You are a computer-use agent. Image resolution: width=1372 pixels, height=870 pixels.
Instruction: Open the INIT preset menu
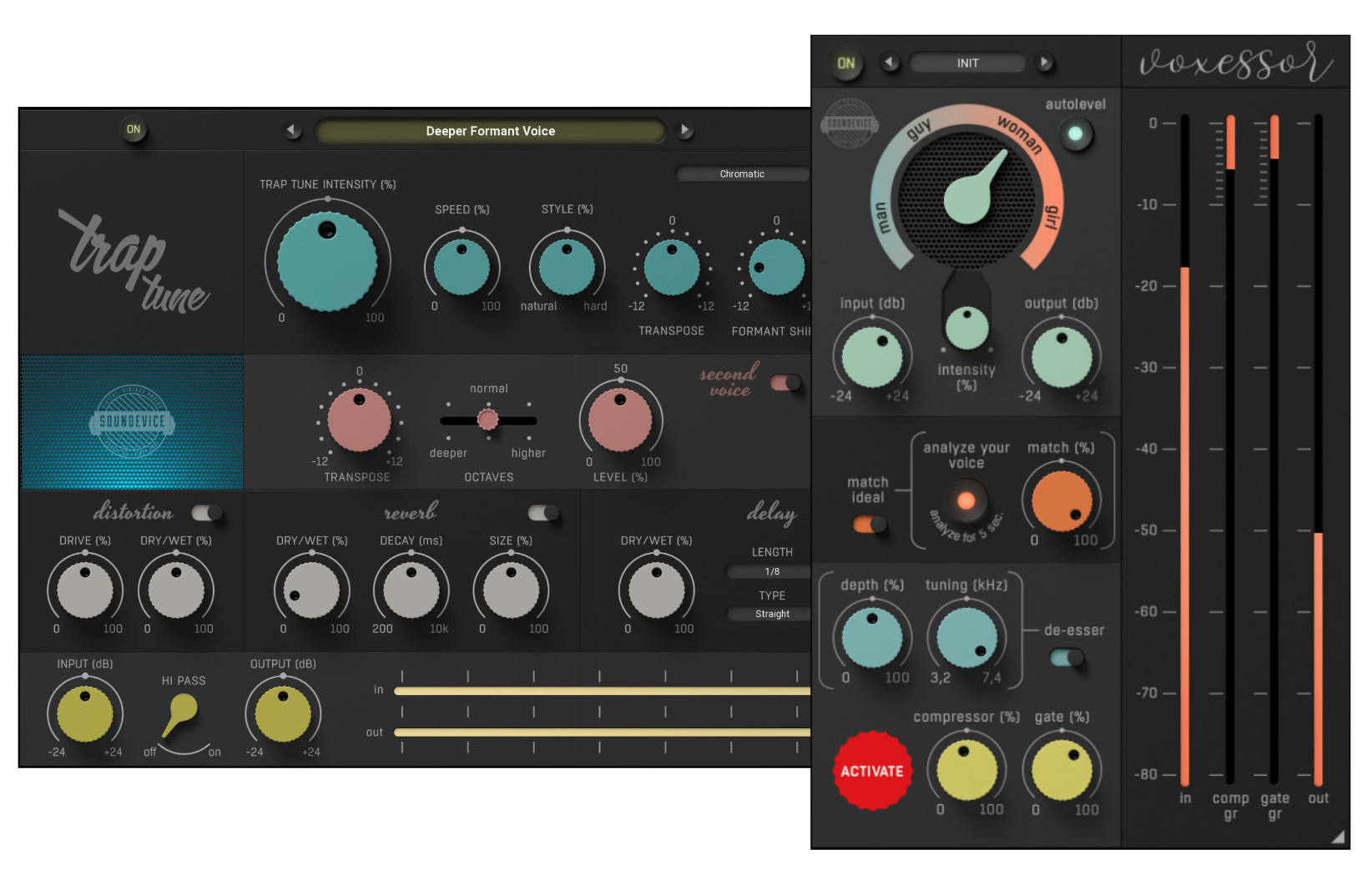pyautogui.click(x=967, y=63)
